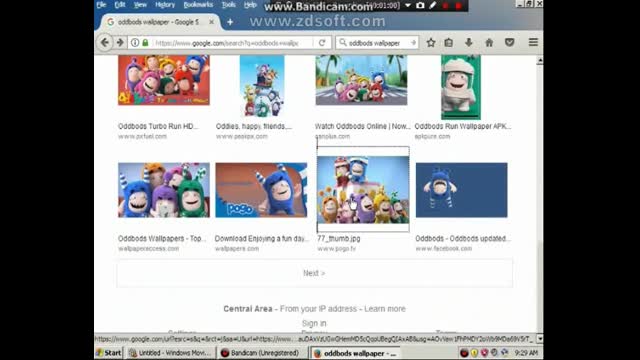Click the 'Oddbods Wallpapers - Top...' link
Viewport: 640px width, 360px height.
tap(162, 238)
